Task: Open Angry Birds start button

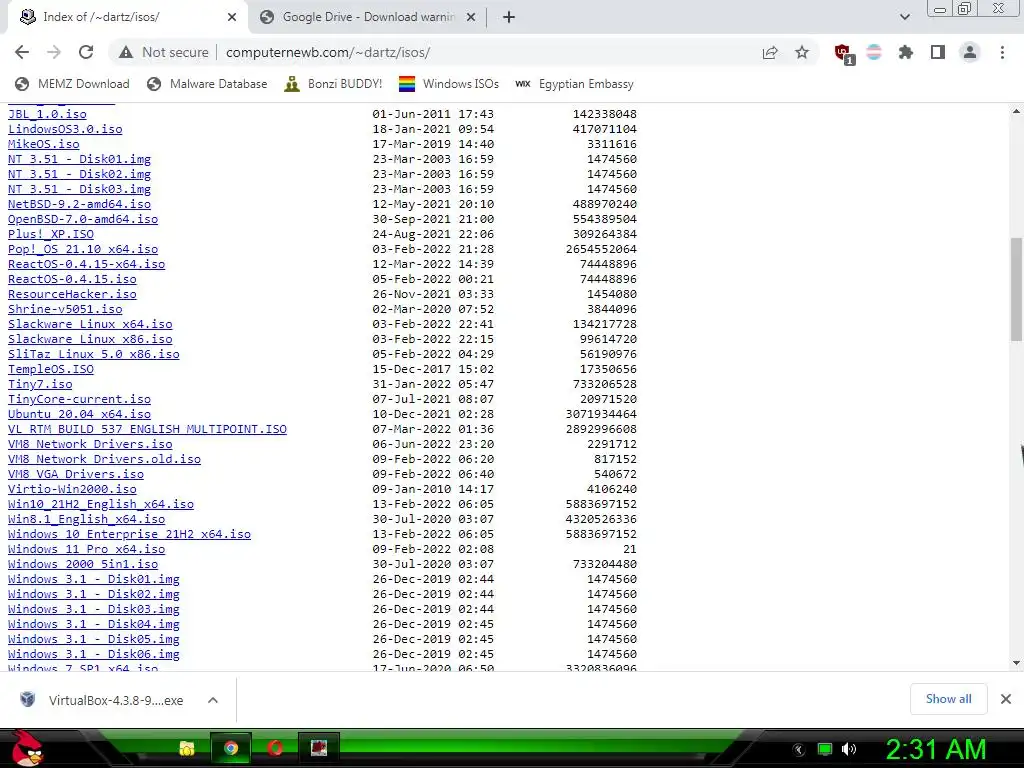Action: [26, 748]
